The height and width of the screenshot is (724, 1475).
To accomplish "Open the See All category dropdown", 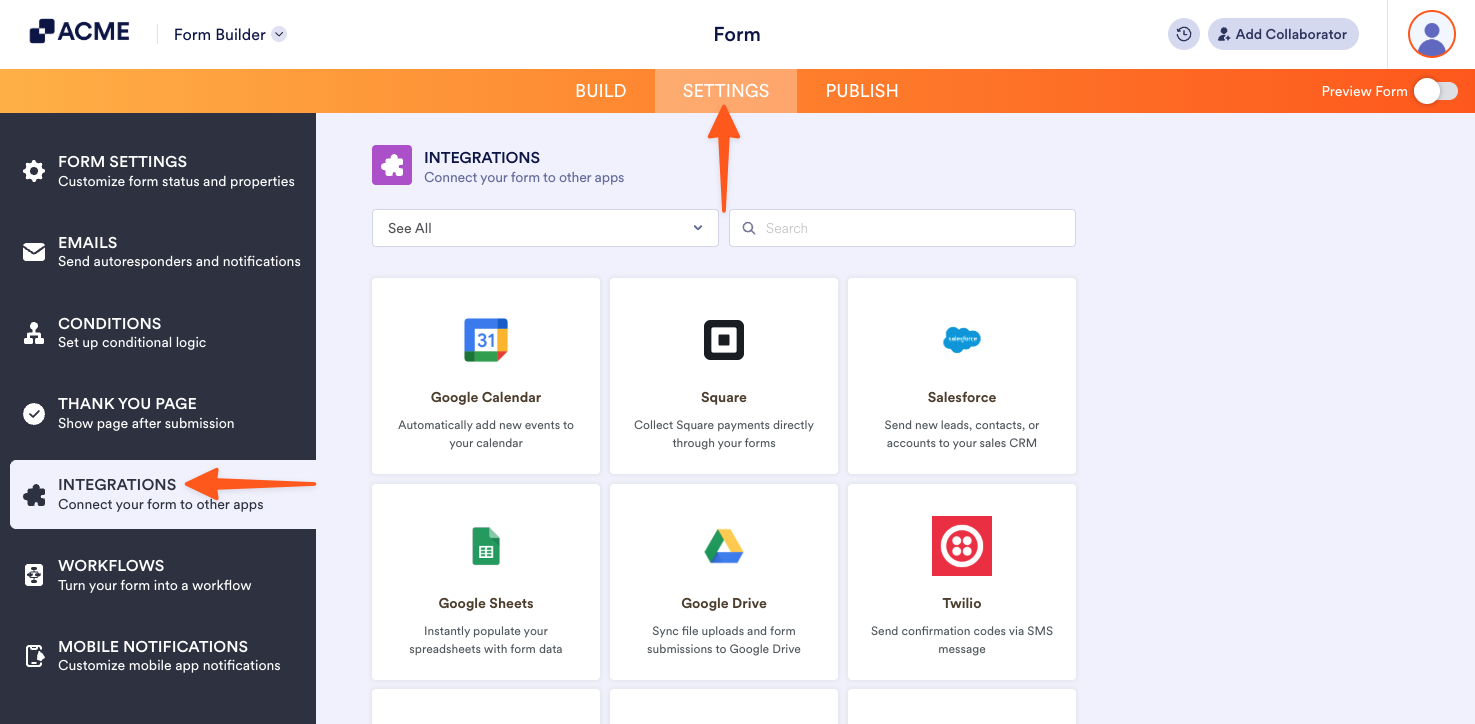I will click(x=544, y=227).
